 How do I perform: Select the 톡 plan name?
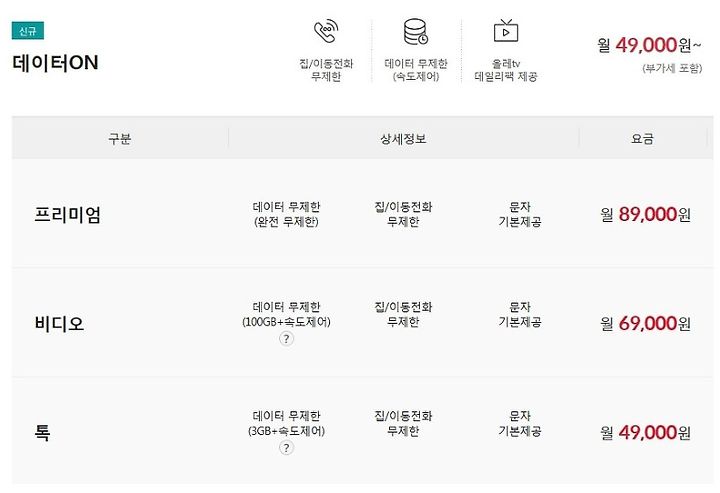(x=42, y=432)
